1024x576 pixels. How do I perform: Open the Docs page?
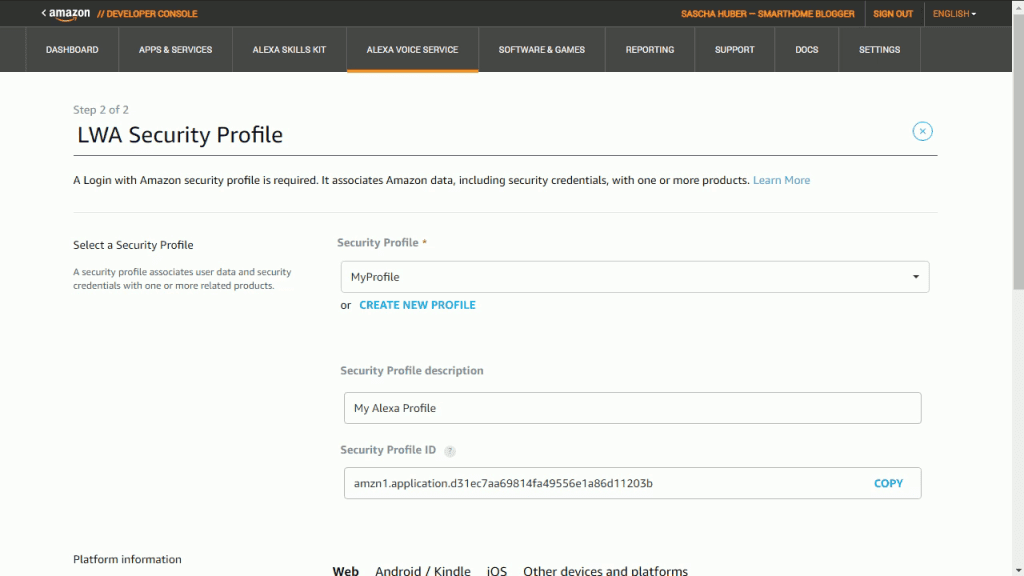[x=807, y=50]
